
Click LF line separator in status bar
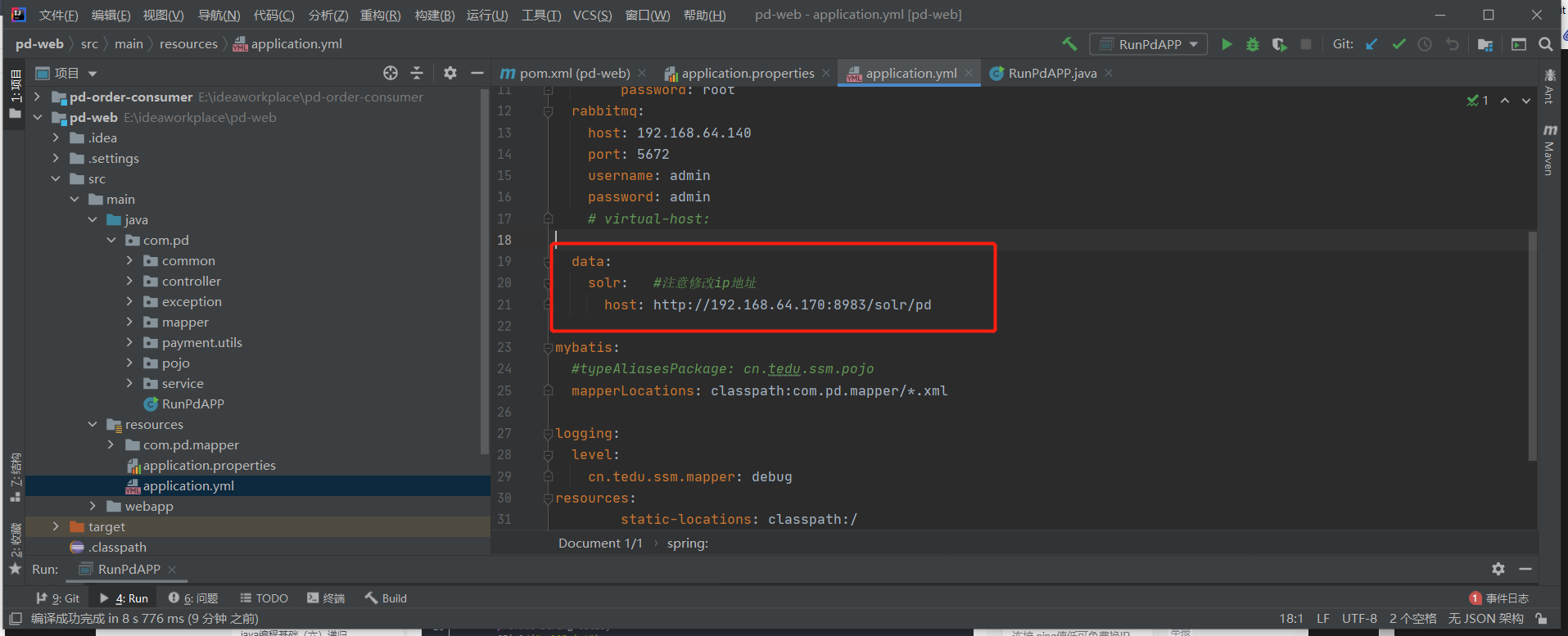[1323, 619]
